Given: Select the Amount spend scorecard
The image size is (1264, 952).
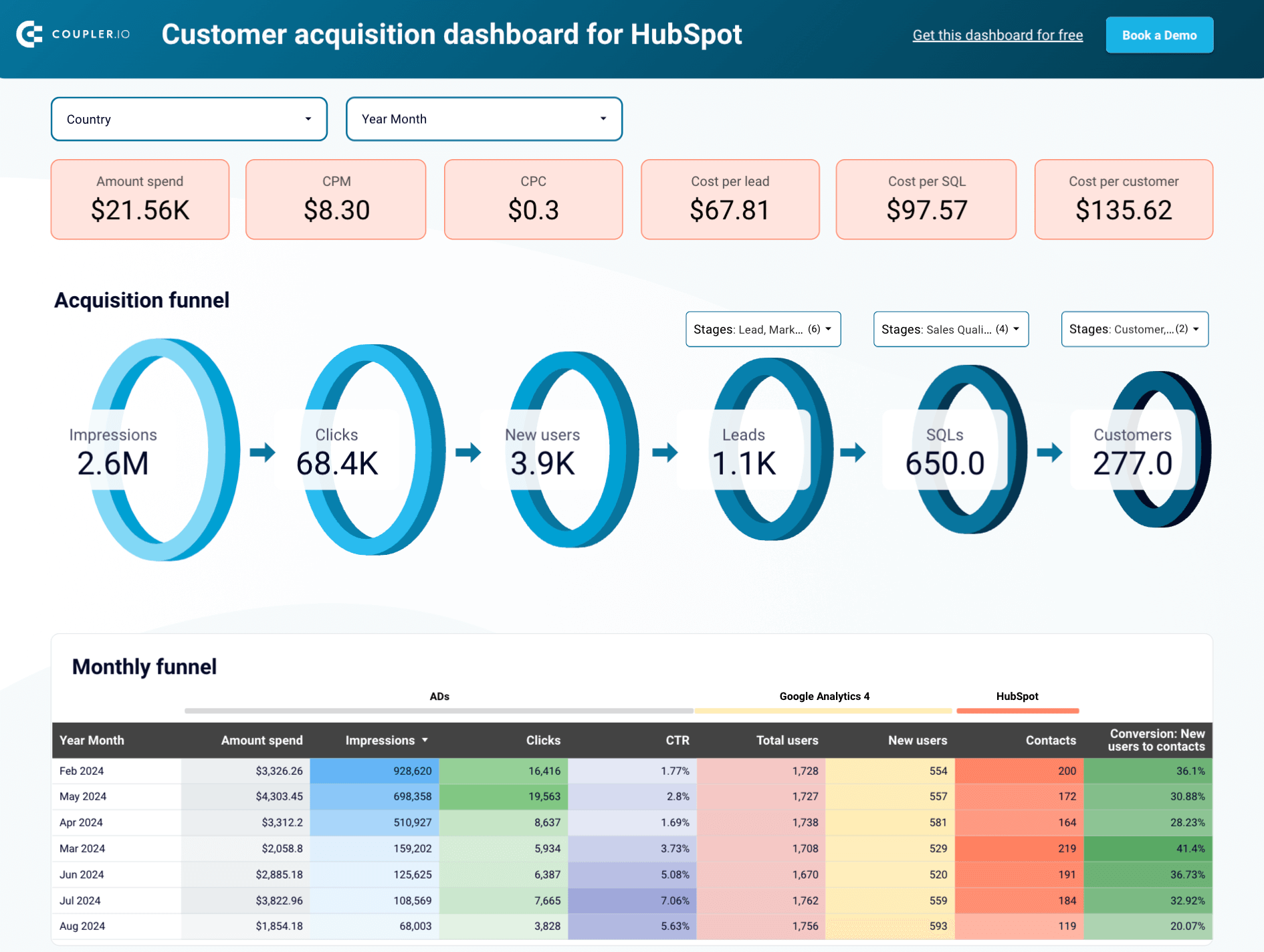Looking at the screenshot, I should pos(140,199).
